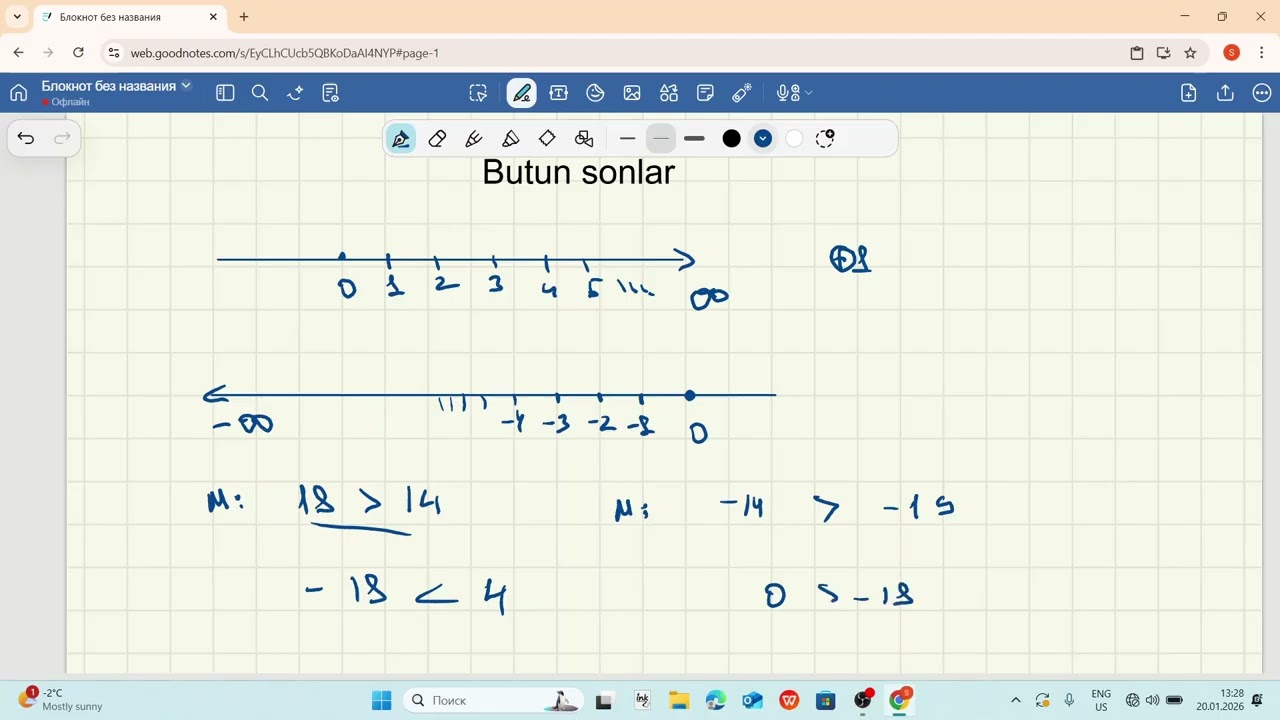Open the document outline icon
This screenshot has width=1280, height=720.
click(x=331, y=93)
